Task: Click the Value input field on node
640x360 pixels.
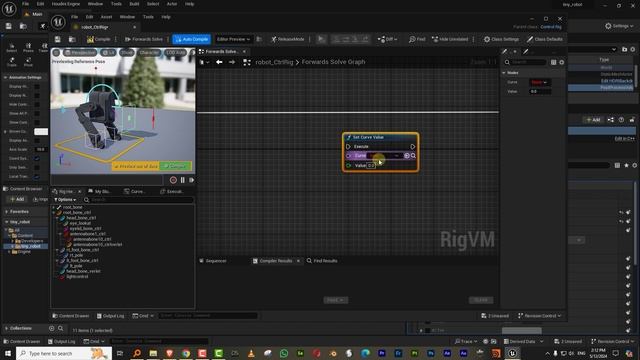Action: point(371,165)
